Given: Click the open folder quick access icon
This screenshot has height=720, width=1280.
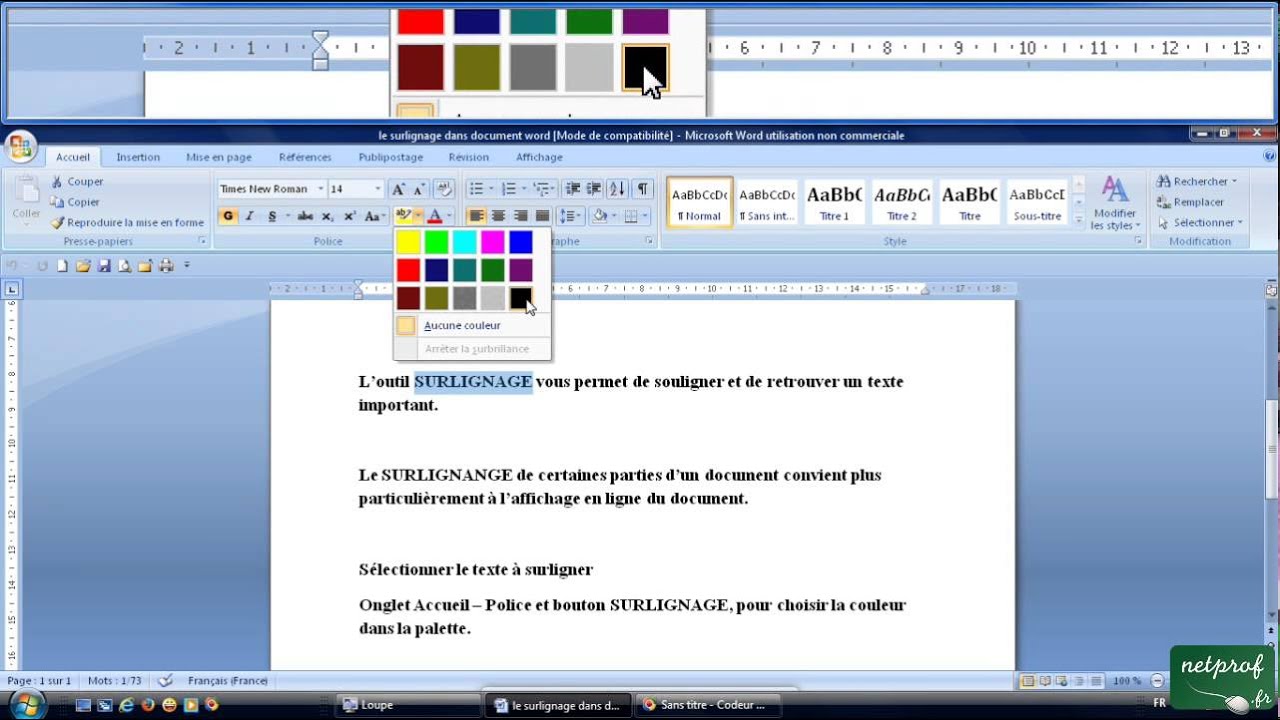Looking at the screenshot, I should point(83,266).
